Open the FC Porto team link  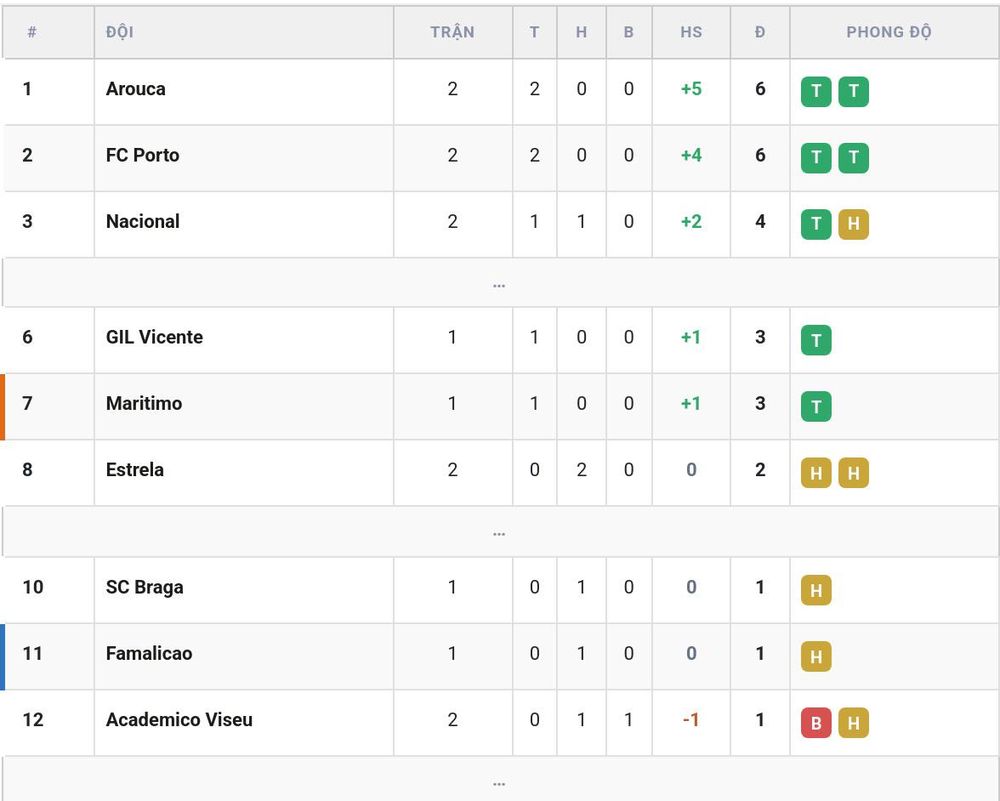tap(142, 155)
